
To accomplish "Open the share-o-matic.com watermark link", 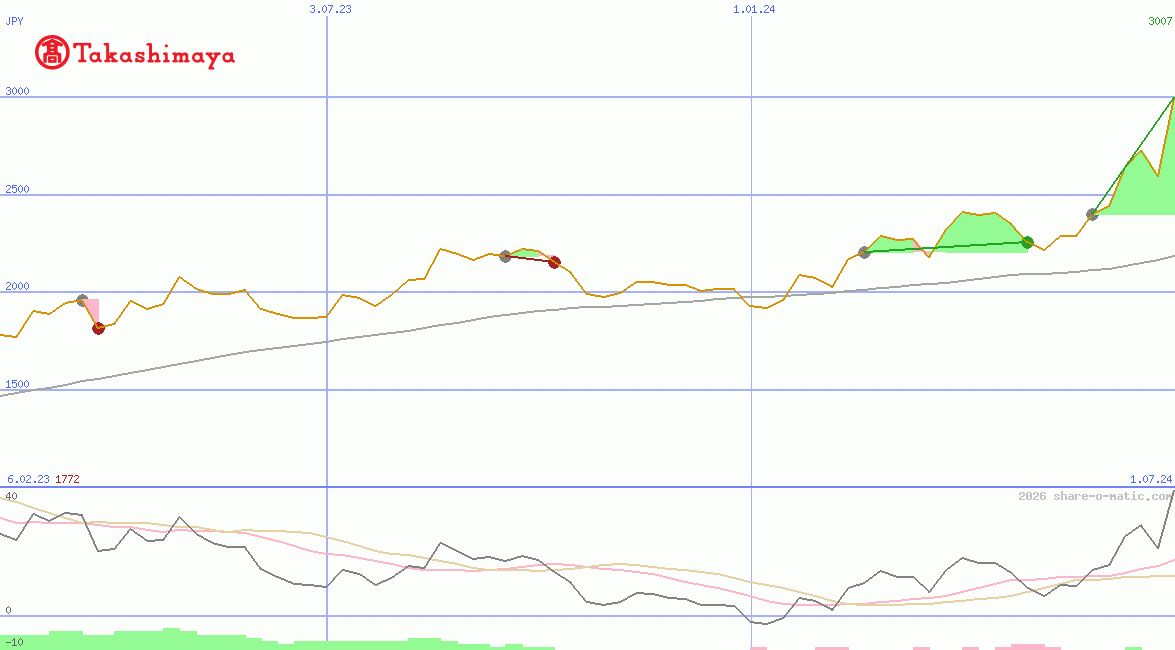I will [x=1095, y=496].
